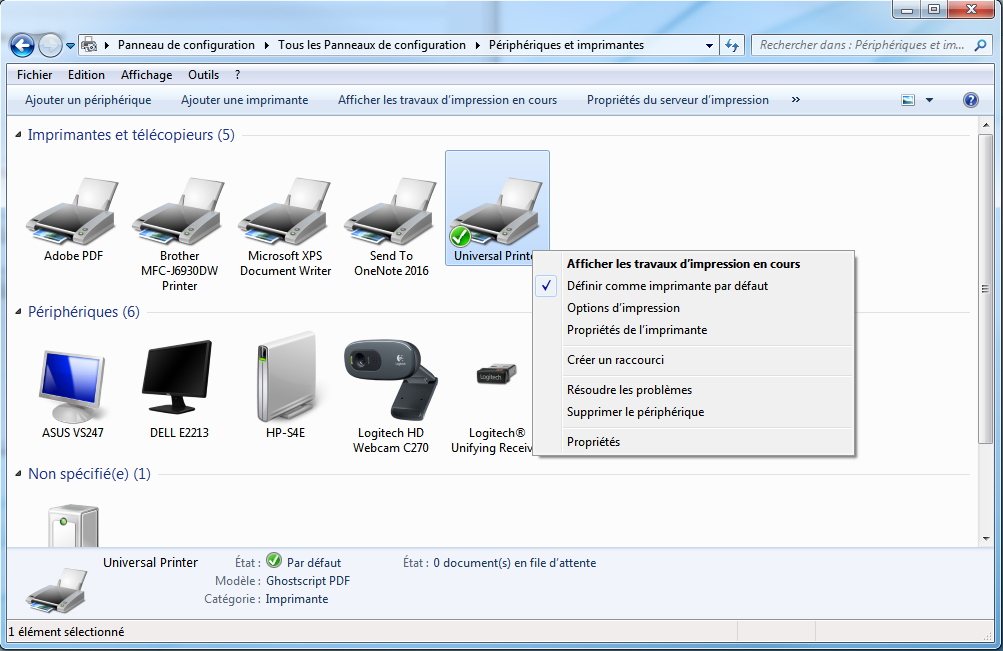This screenshot has width=1003, height=651.
Task: Select the DELL E2213 monitor device
Action: point(178,377)
